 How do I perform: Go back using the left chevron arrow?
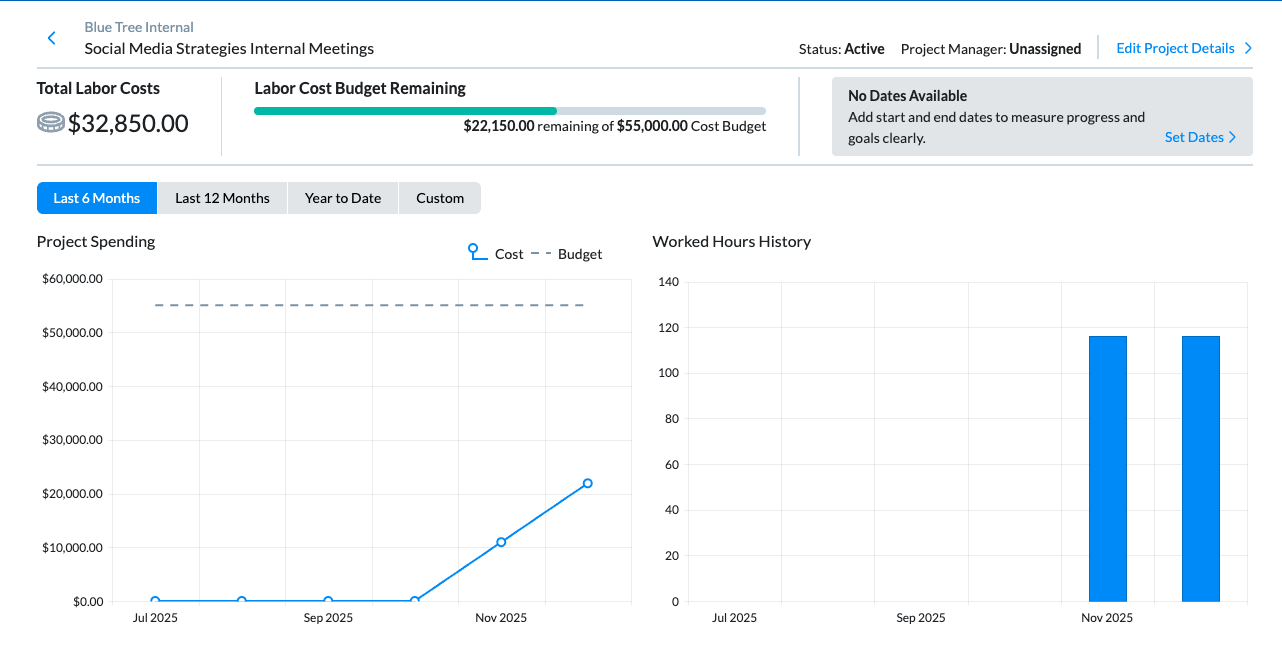tap(52, 38)
